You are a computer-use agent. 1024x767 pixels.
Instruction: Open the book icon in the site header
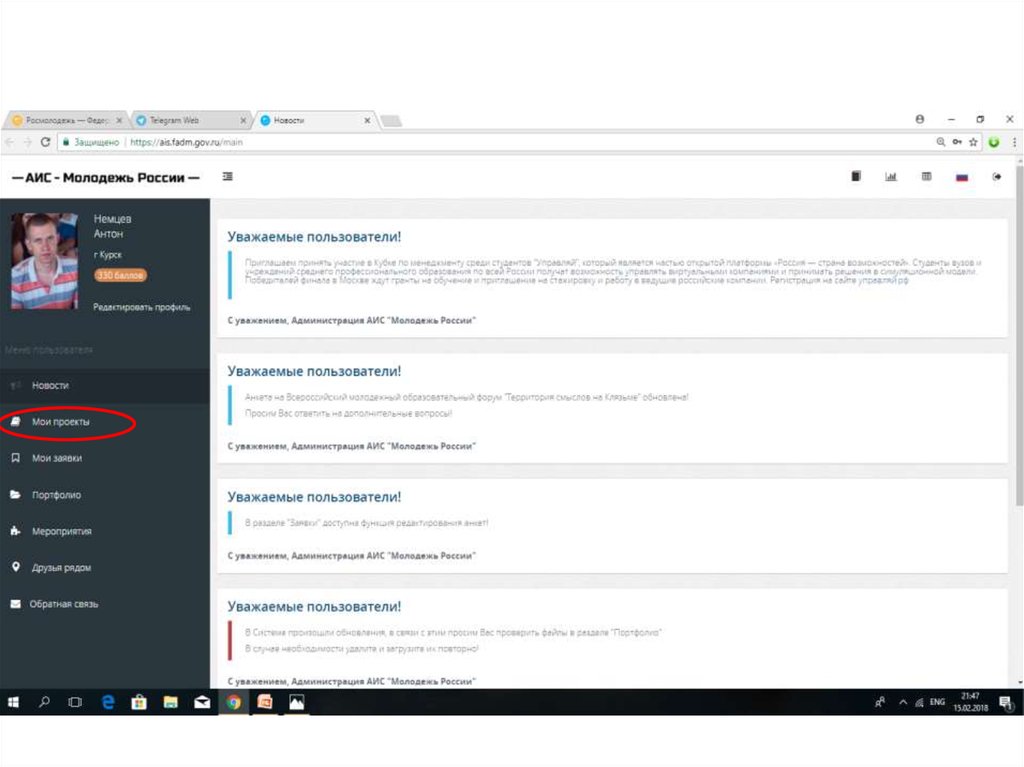point(856,176)
